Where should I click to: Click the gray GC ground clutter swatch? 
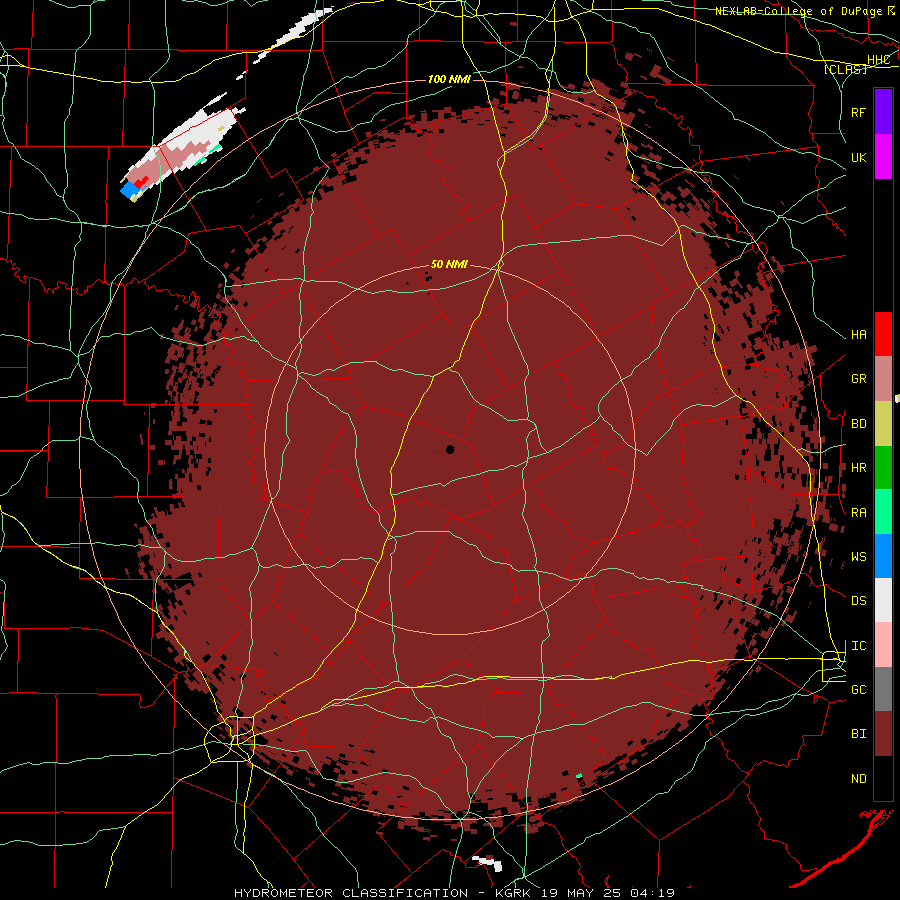pos(883,689)
